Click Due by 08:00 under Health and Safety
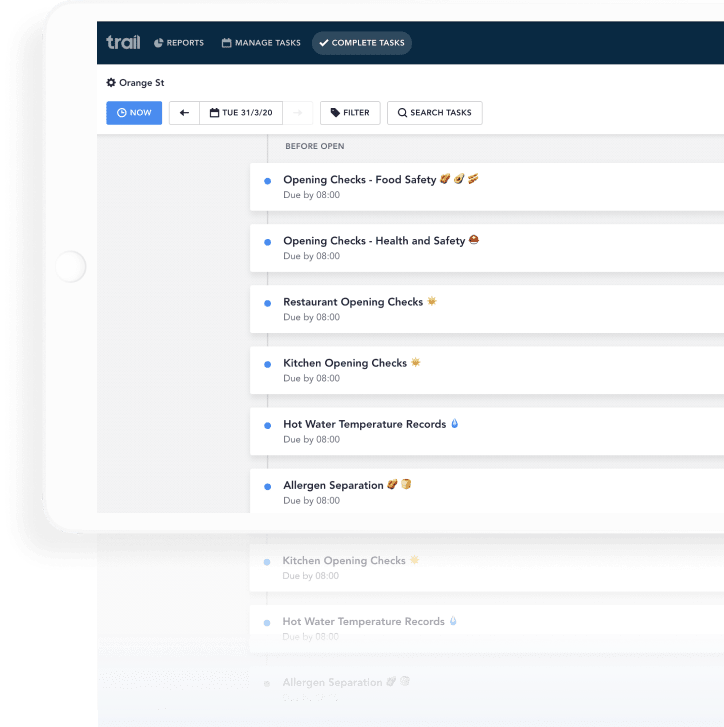Screen dimensions: 724x727 tap(311, 256)
